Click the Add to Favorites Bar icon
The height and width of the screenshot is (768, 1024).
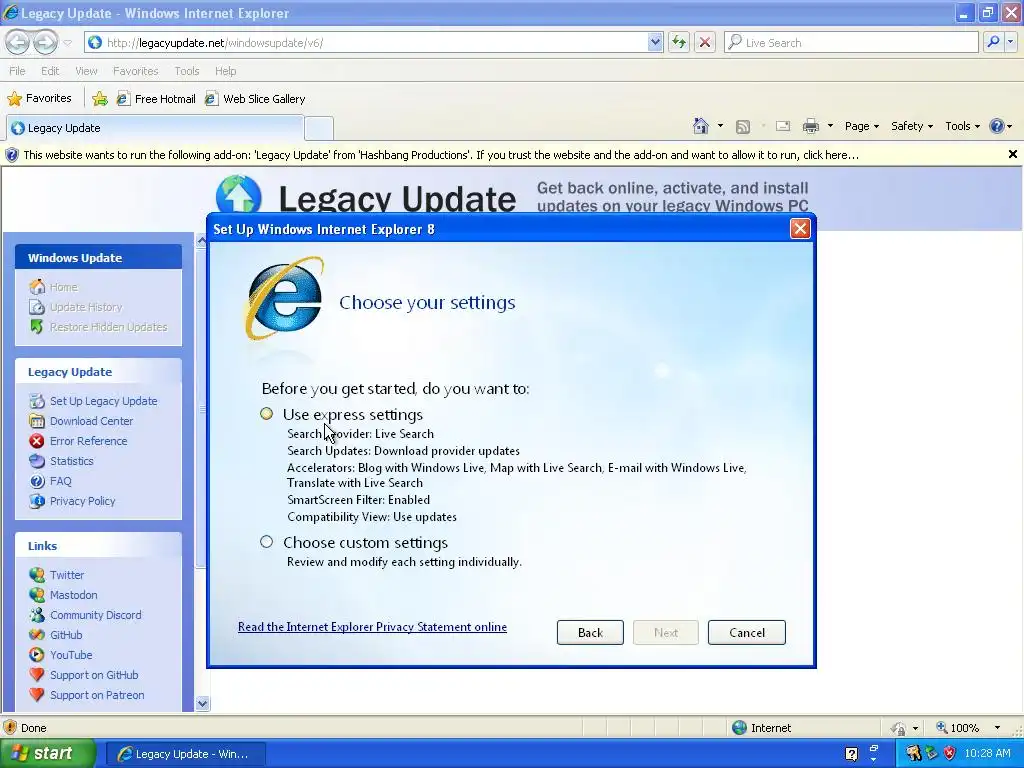(100, 99)
